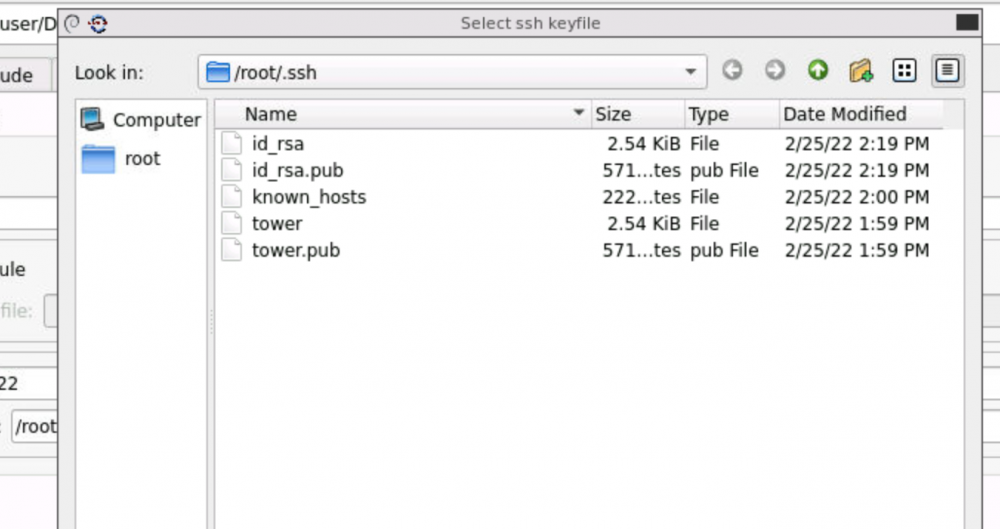Screen dimensions: 1000x529
Task: Click the Name column sort arrow
Action: [578, 112]
